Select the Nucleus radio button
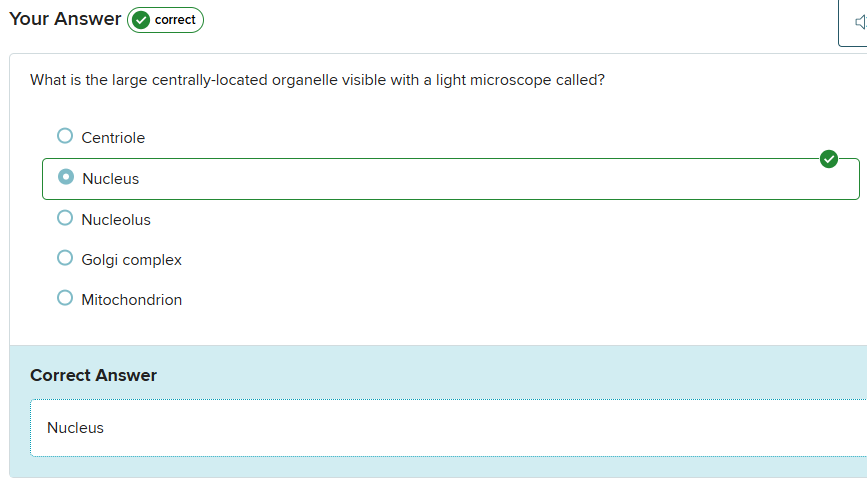The width and height of the screenshot is (867, 499). click(66, 177)
